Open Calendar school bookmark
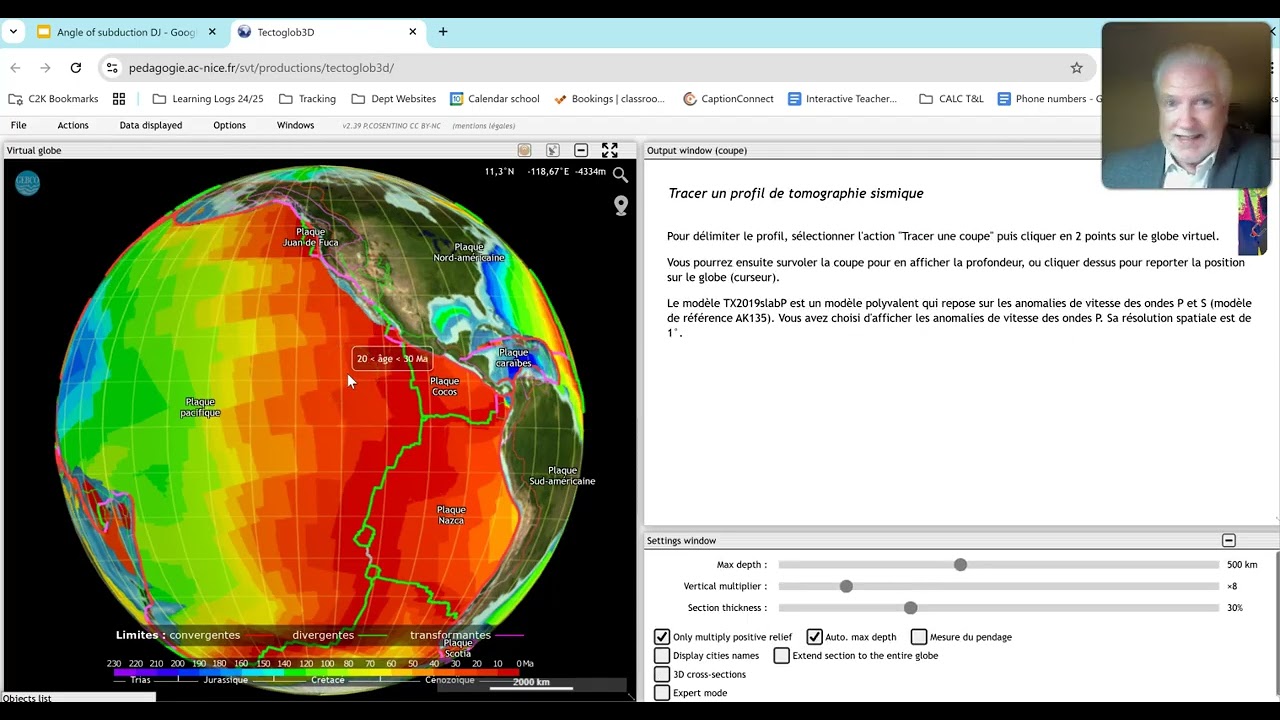This screenshot has width=1280, height=720. click(495, 99)
